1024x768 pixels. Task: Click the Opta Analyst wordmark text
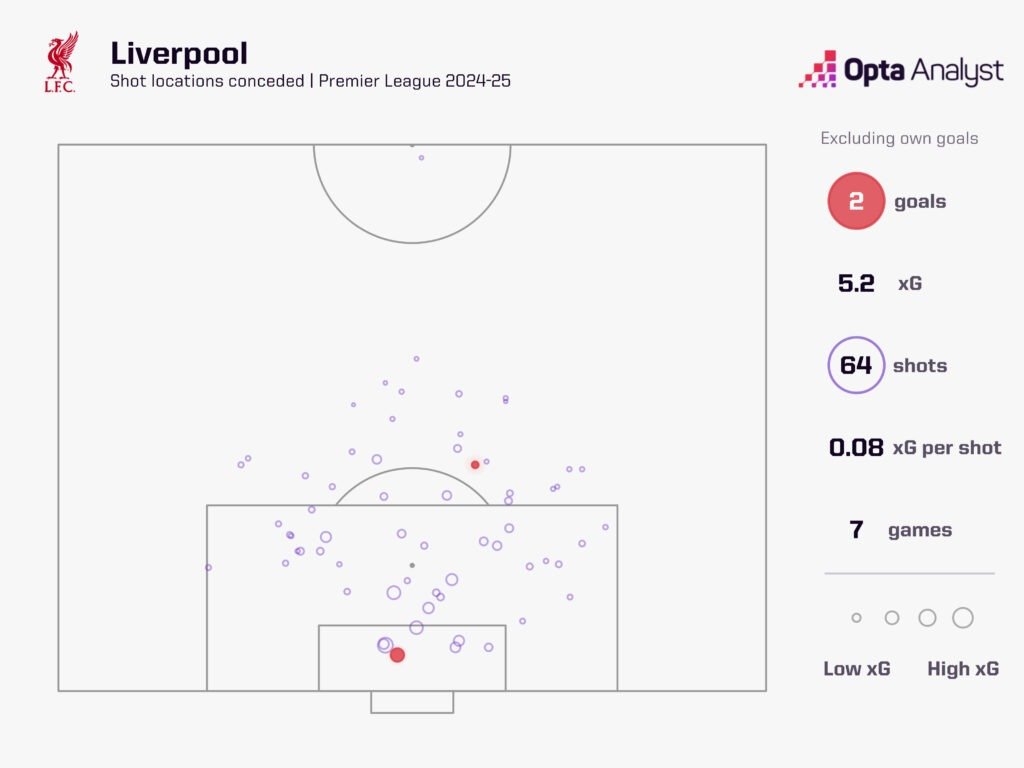point(923,71)
